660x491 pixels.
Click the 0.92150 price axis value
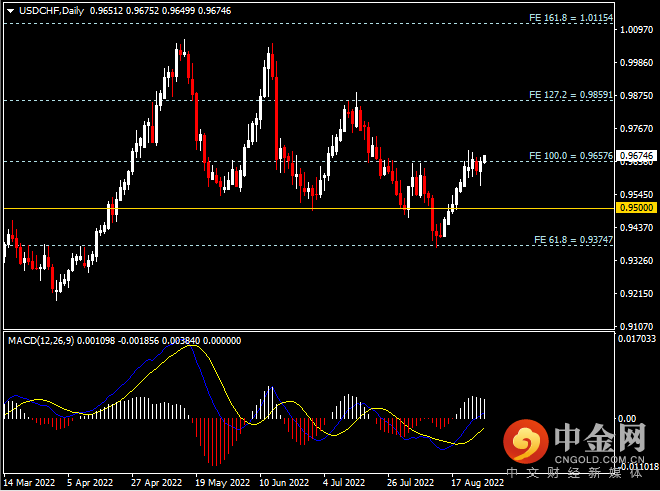coord(636,294)
